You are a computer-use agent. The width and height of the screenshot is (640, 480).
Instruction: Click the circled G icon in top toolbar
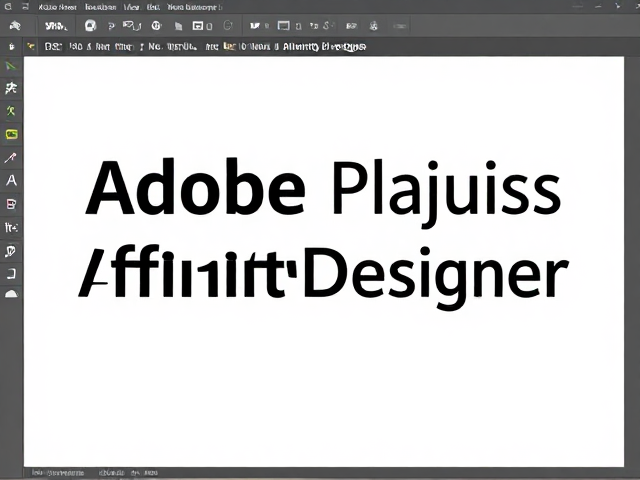point(156,26)
